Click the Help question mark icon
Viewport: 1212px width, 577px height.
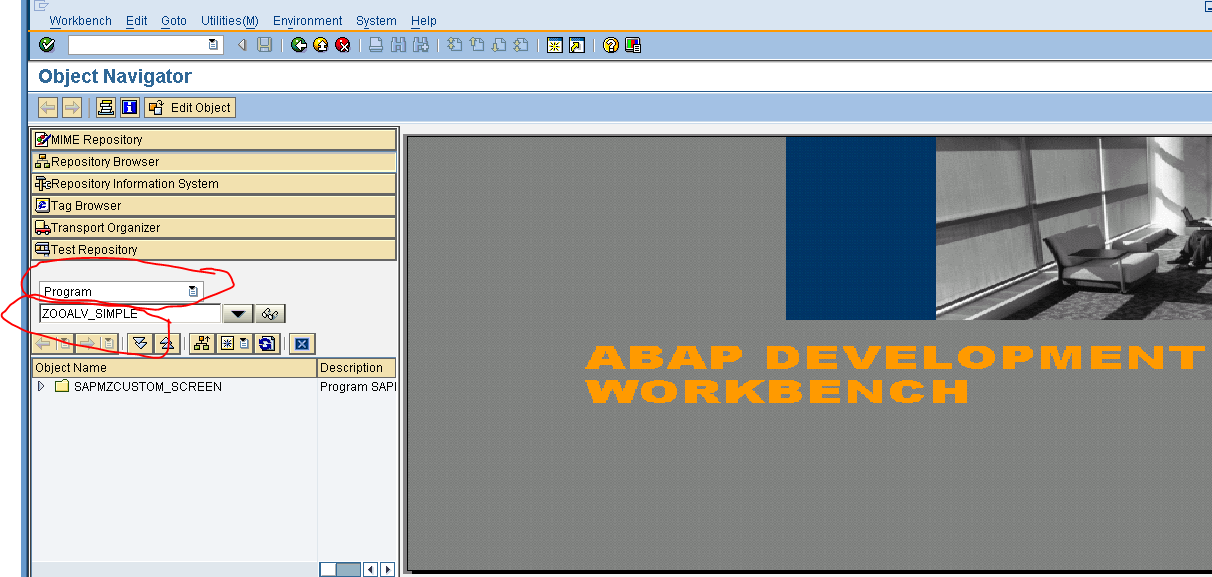609,44
